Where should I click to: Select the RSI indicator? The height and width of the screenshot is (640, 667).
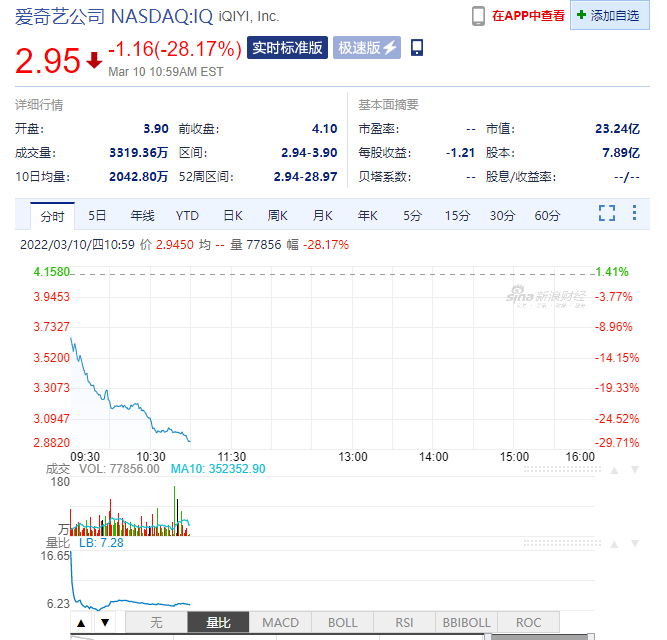tap(404, 623)
